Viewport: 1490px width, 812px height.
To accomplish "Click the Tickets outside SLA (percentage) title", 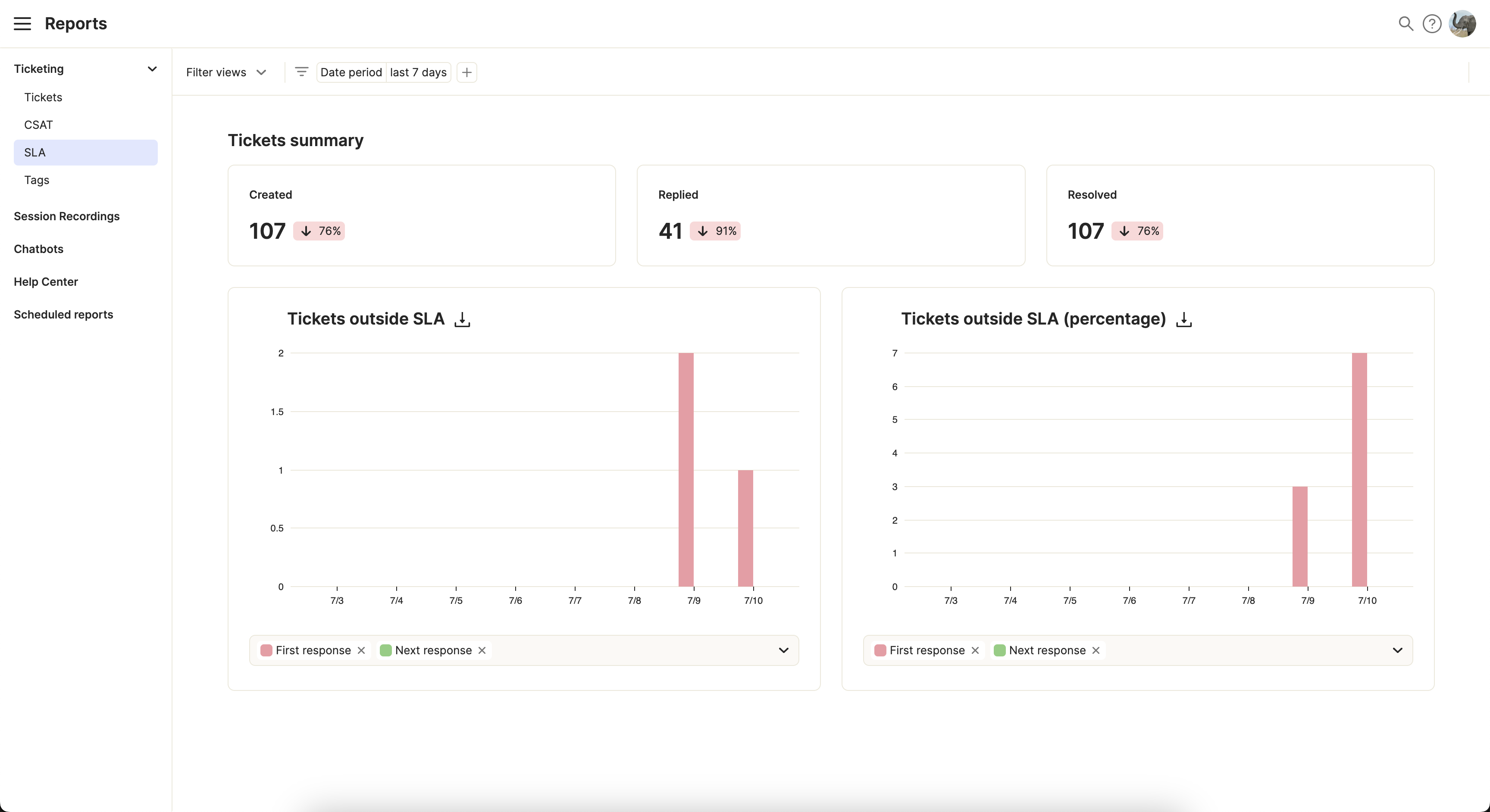I will pyautogui.click(x=1033, y=319).
